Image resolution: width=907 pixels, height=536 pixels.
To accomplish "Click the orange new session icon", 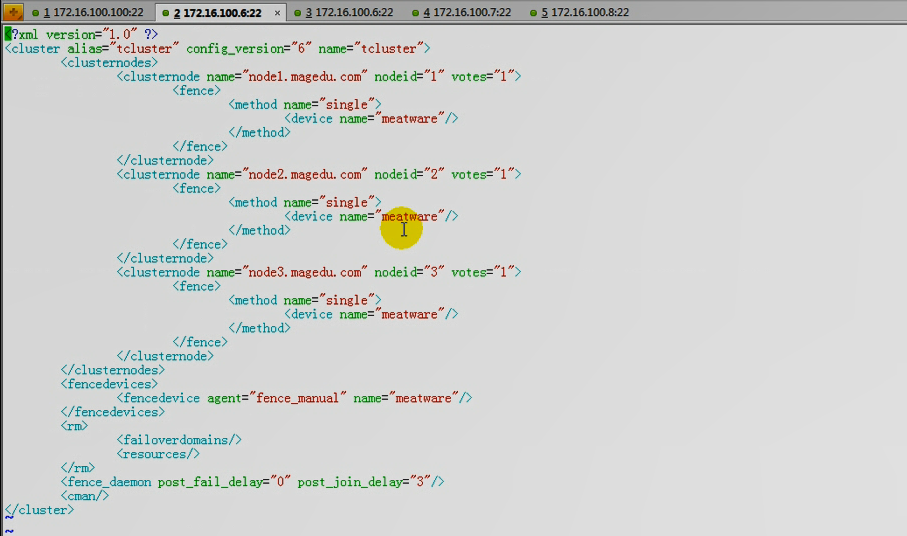I will pyautogui.click(x=14, y=12).
